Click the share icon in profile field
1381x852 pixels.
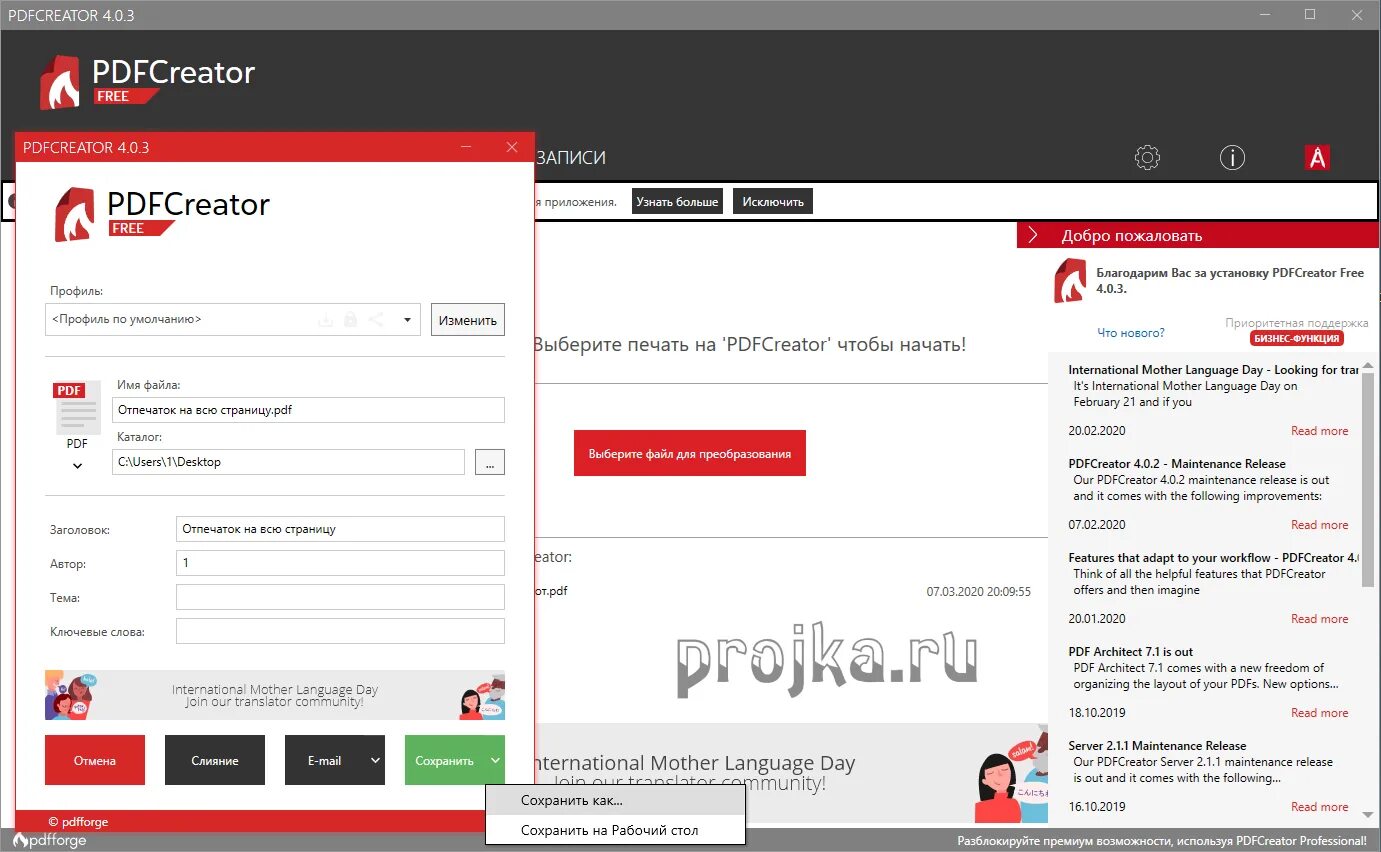[x=376, y=319]
